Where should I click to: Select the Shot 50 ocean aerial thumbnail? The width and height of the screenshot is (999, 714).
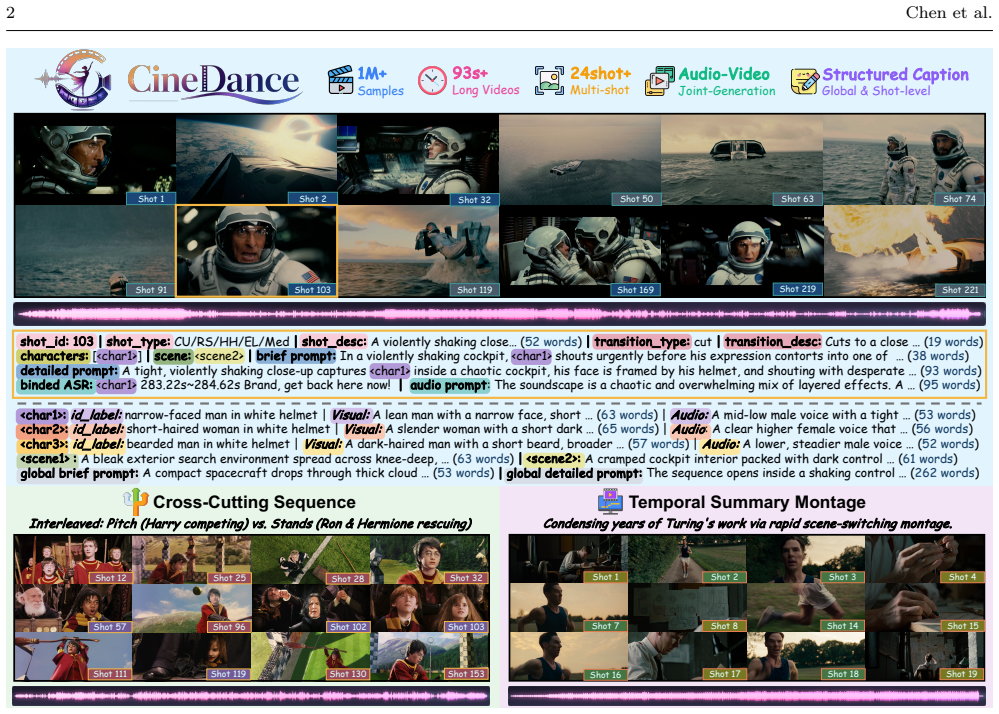point(580,159)
